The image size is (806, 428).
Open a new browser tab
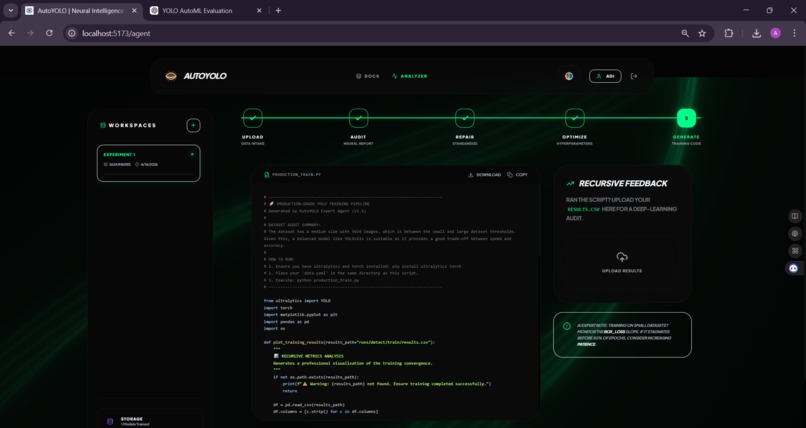pyautogui.click(x=278, y=11)
